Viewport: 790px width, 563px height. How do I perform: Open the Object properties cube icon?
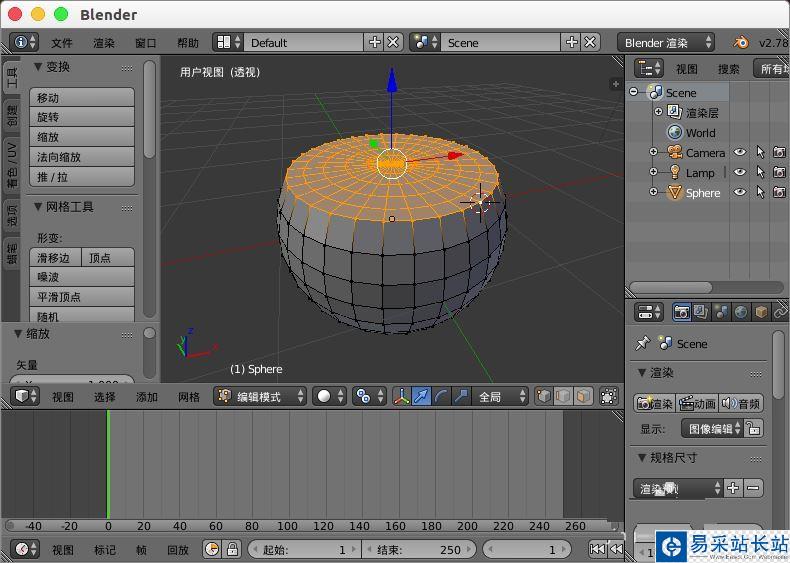(x=761, y=312)
